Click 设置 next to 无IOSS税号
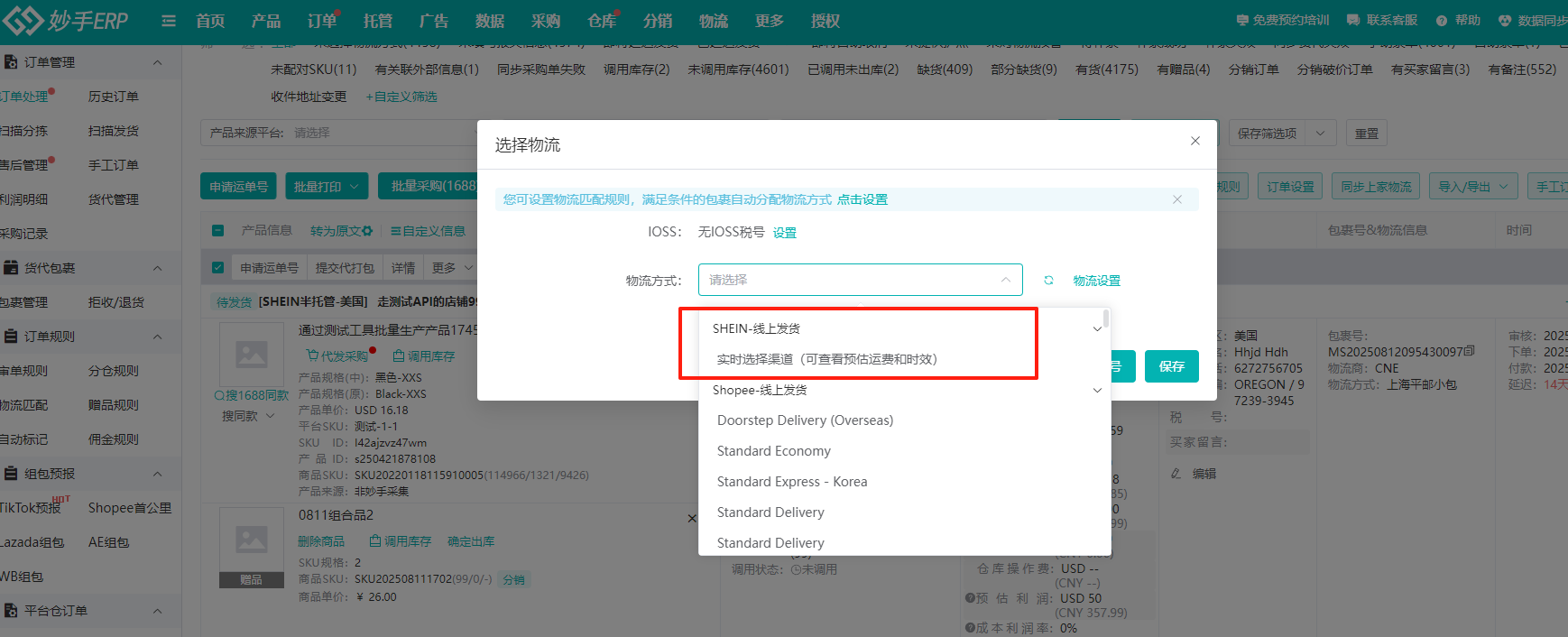 (x=785, y=233)
